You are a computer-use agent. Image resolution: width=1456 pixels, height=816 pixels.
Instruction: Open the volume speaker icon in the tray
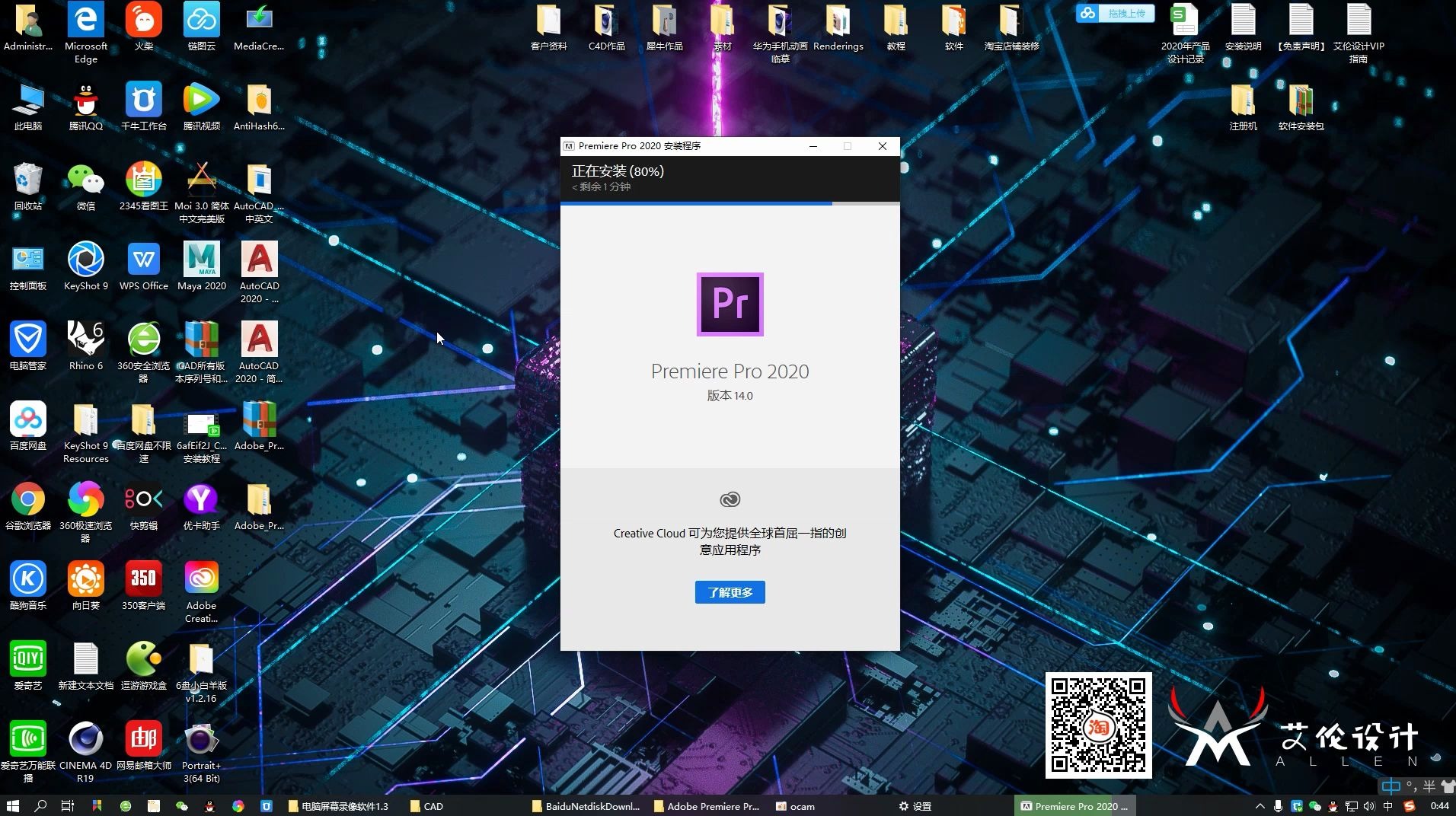(1369, 806)
